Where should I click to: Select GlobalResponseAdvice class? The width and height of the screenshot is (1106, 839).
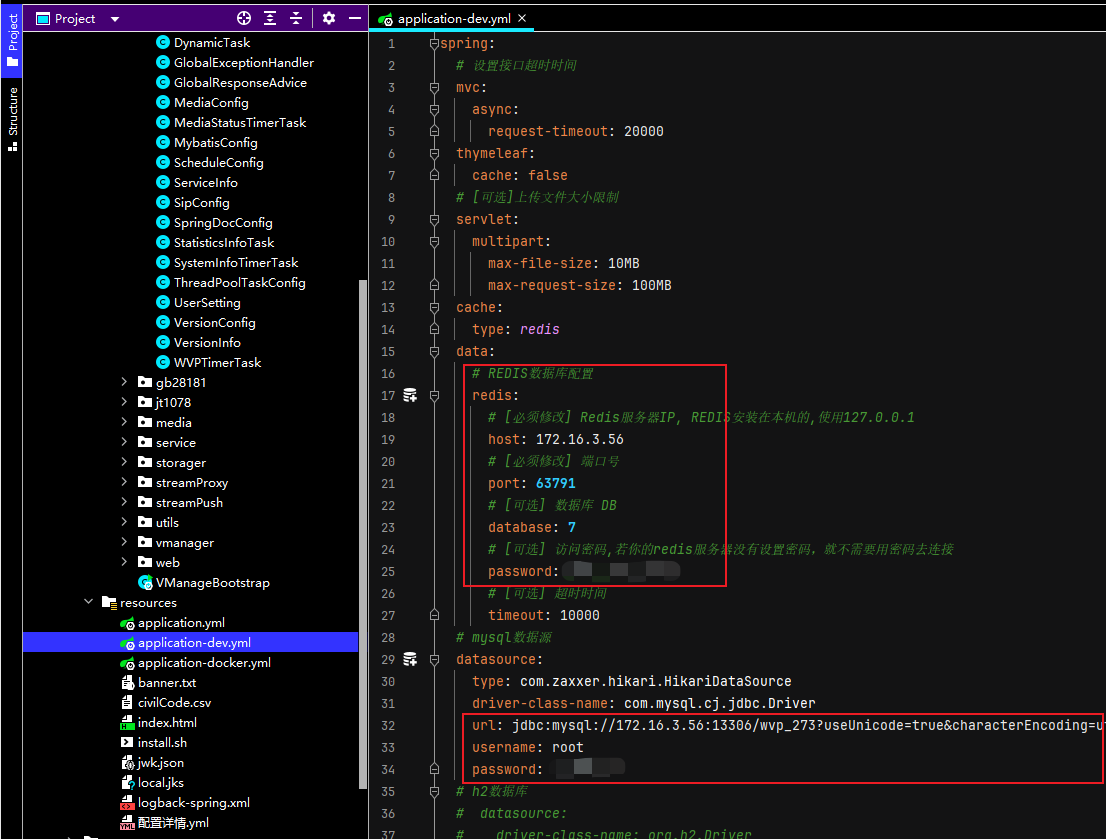pos(240,83)
